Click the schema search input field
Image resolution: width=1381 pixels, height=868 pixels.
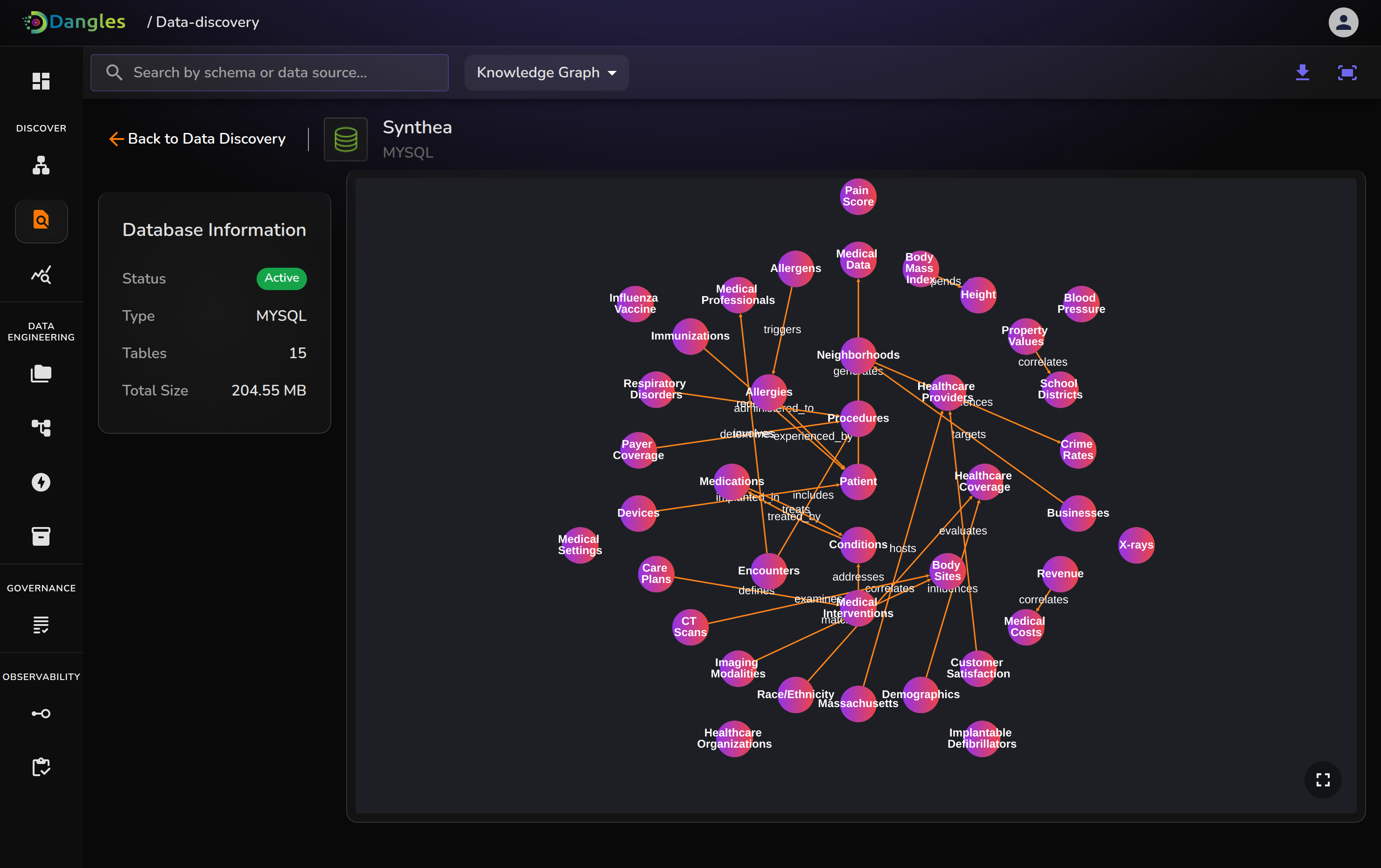point(270,72)
